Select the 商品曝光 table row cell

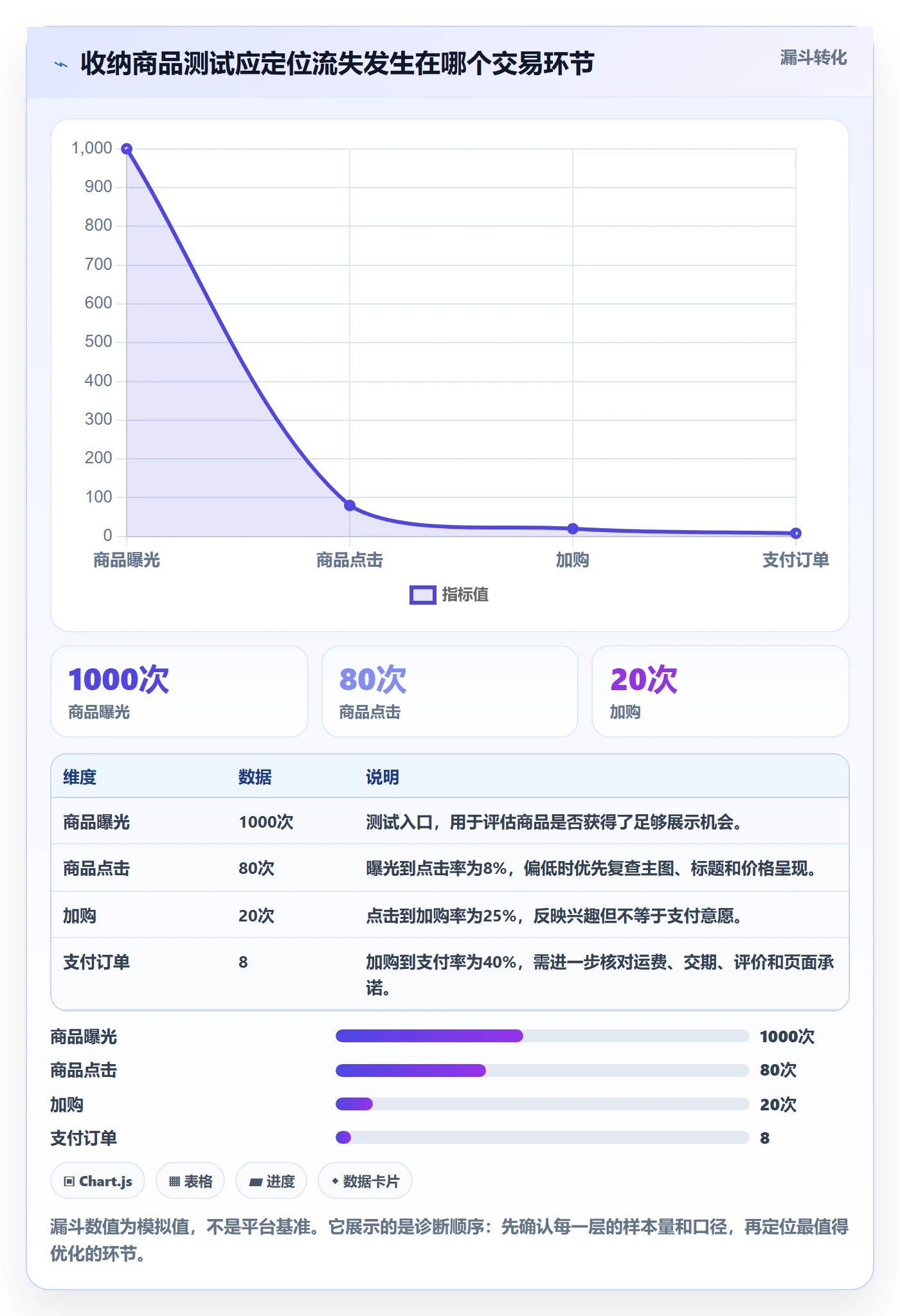tap(96, 822)
